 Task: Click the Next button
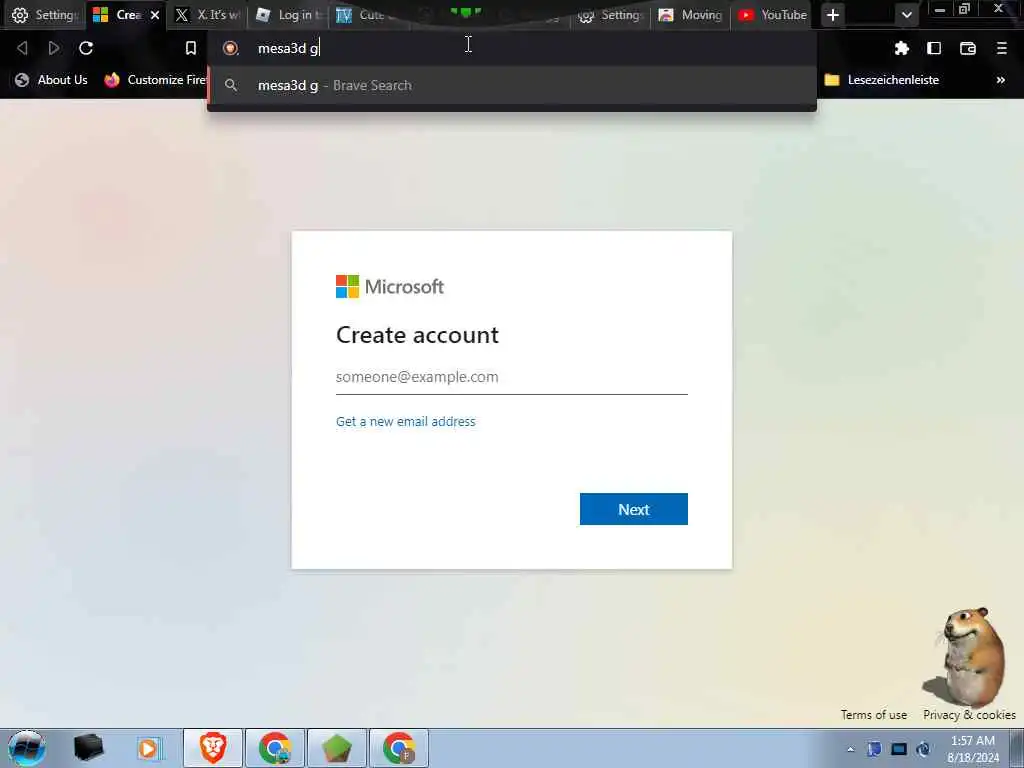[x=633, y=509]
